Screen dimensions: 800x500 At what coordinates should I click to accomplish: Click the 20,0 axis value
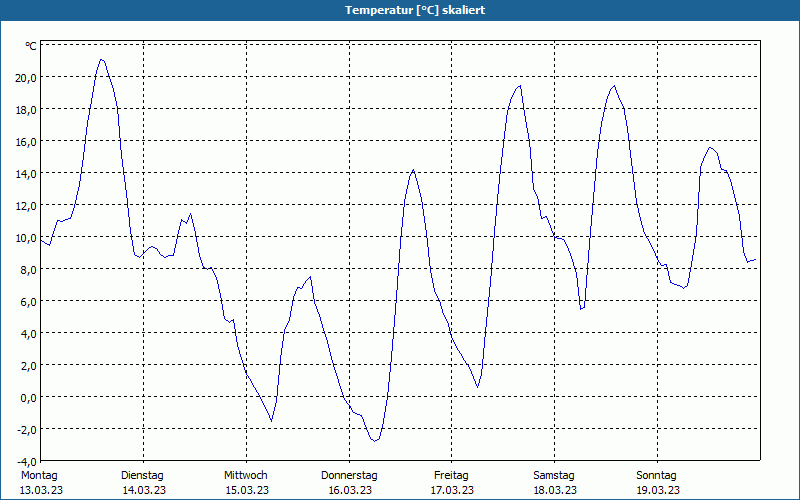click(26, 78)
